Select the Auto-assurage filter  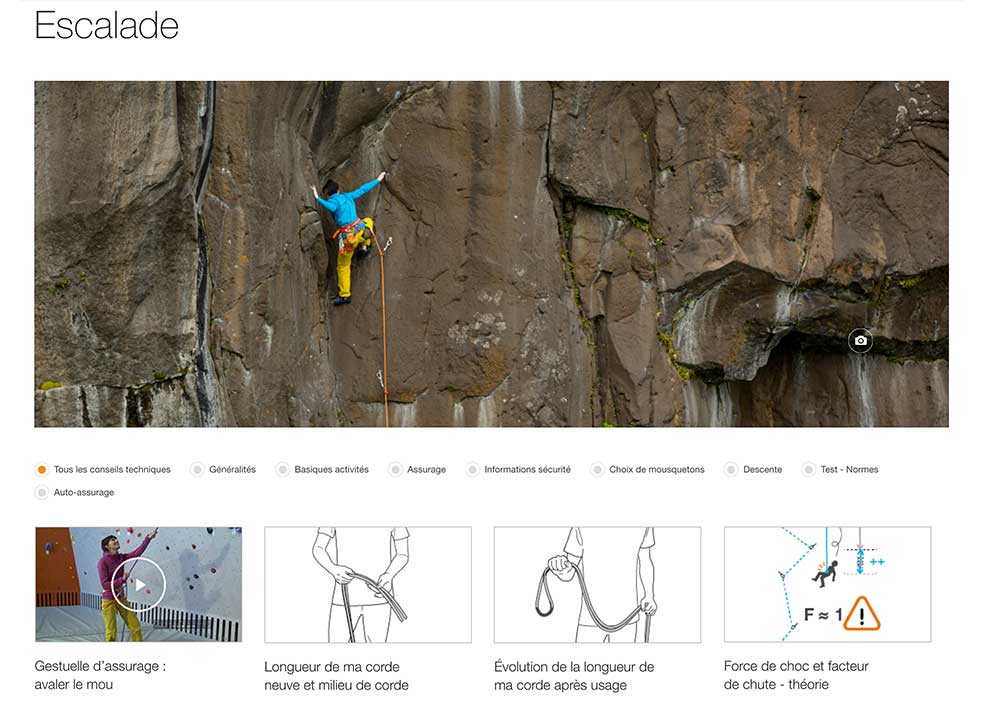[42, 493]
